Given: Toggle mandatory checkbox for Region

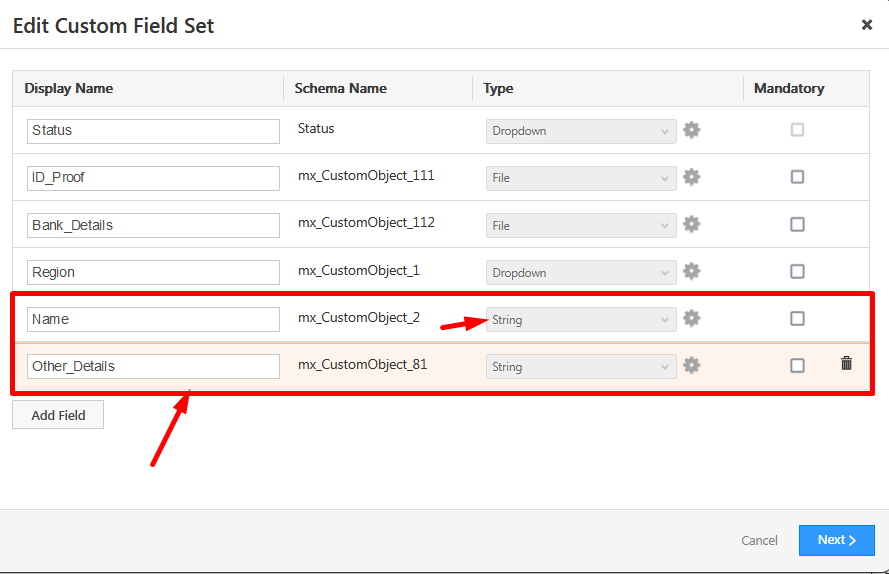Looking at the screenshot, I should 797,271.
